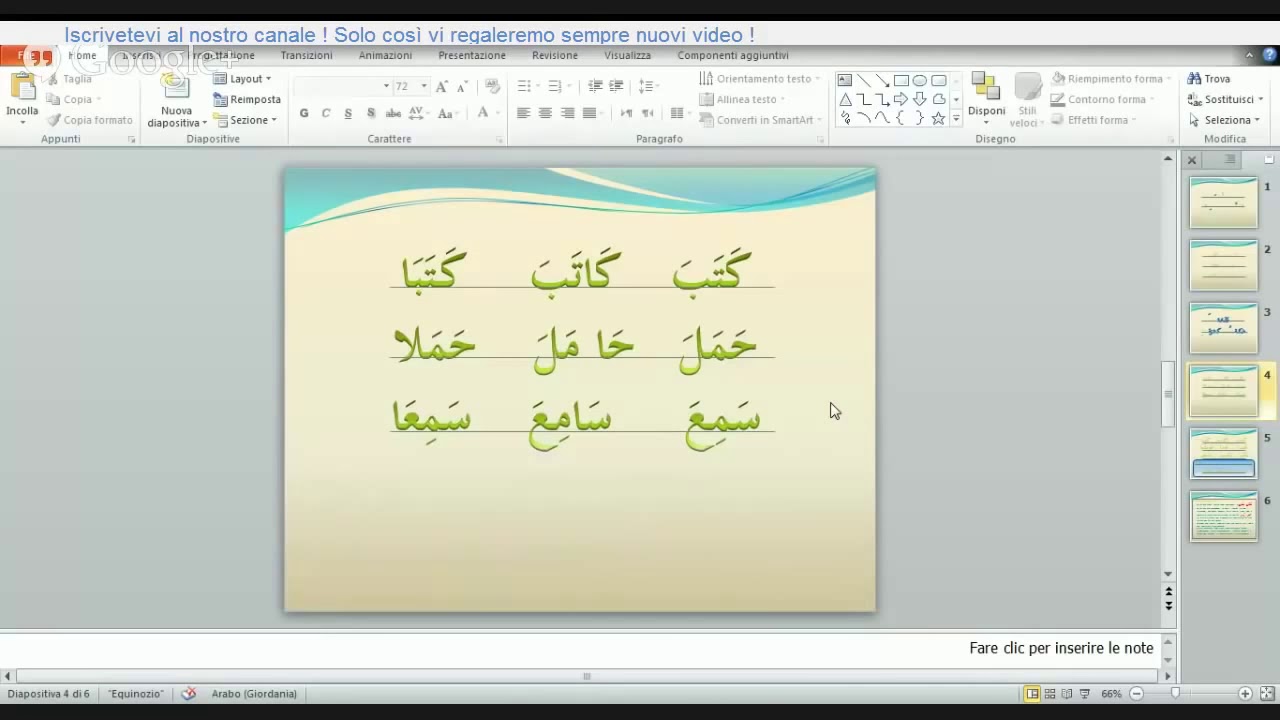
Task: Decrease list indent level
Action: click(x=595, y=86)
